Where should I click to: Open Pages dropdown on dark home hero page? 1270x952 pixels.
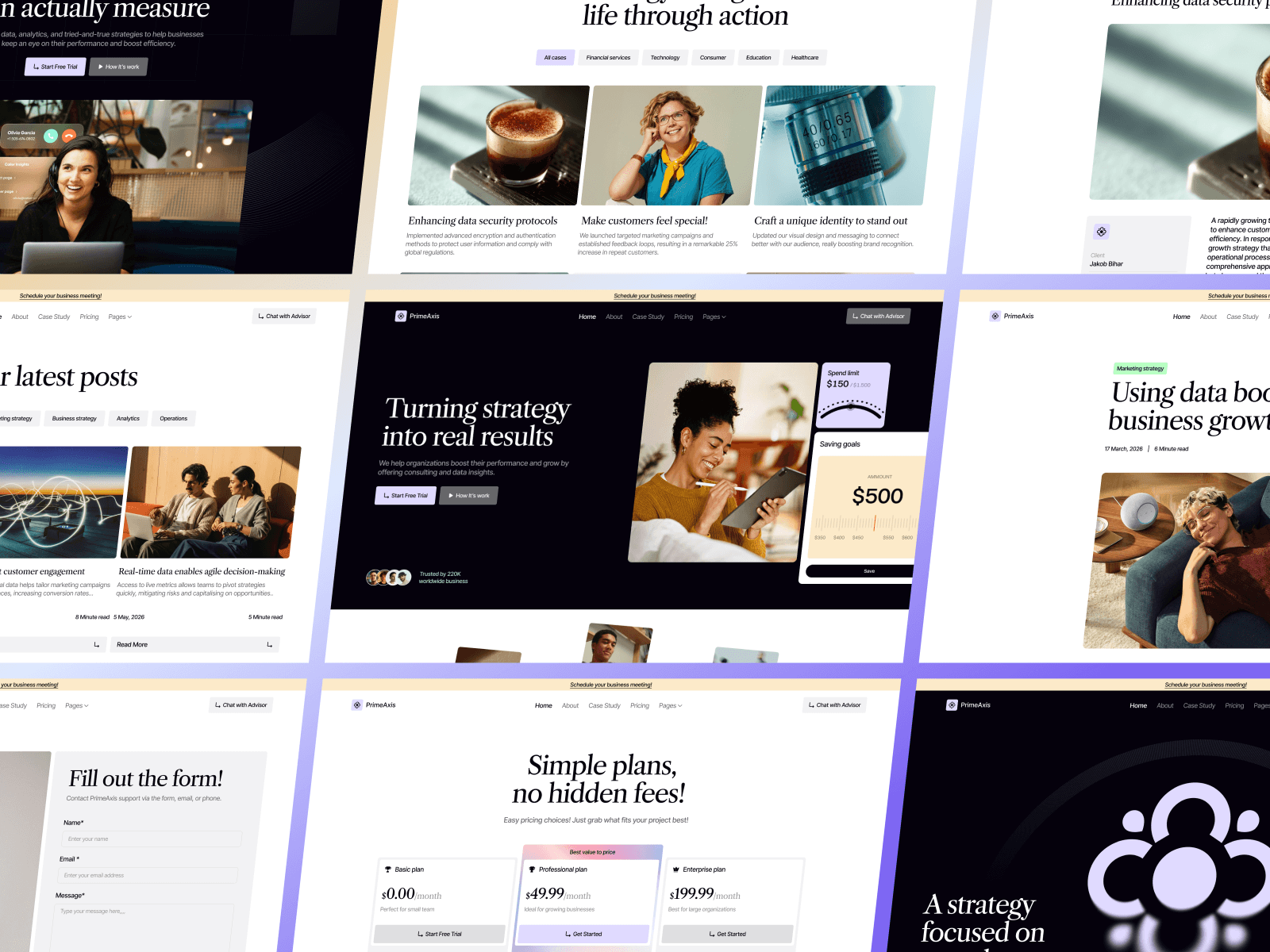pos(714,317)
